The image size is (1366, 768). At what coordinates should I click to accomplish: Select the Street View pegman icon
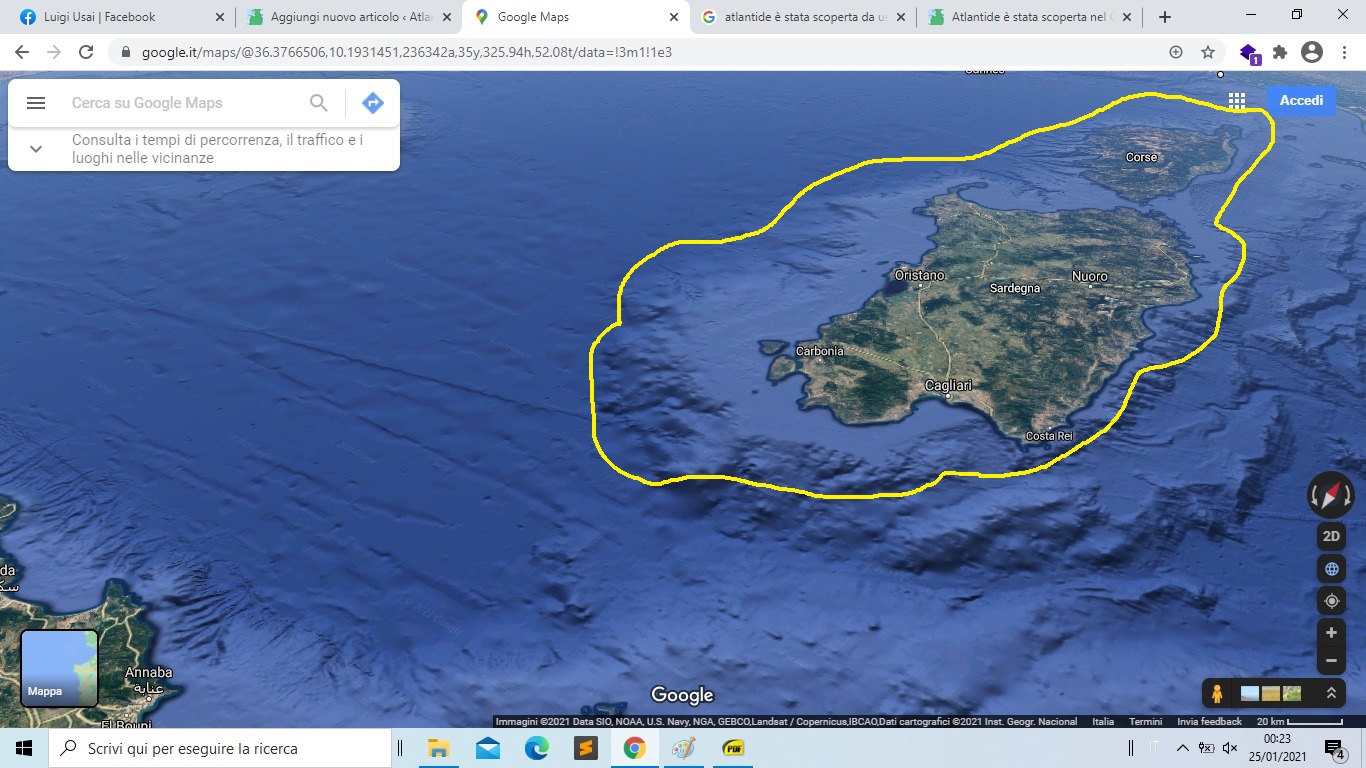(1217, 693)
